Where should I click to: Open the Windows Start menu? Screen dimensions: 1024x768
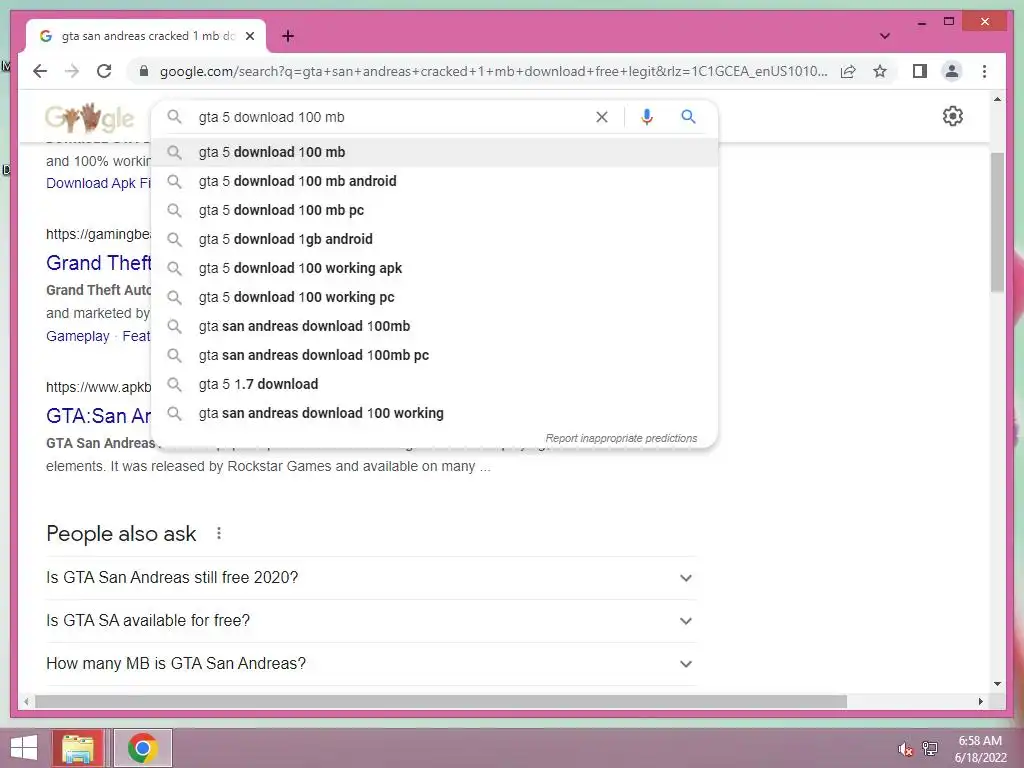[24, 748]
